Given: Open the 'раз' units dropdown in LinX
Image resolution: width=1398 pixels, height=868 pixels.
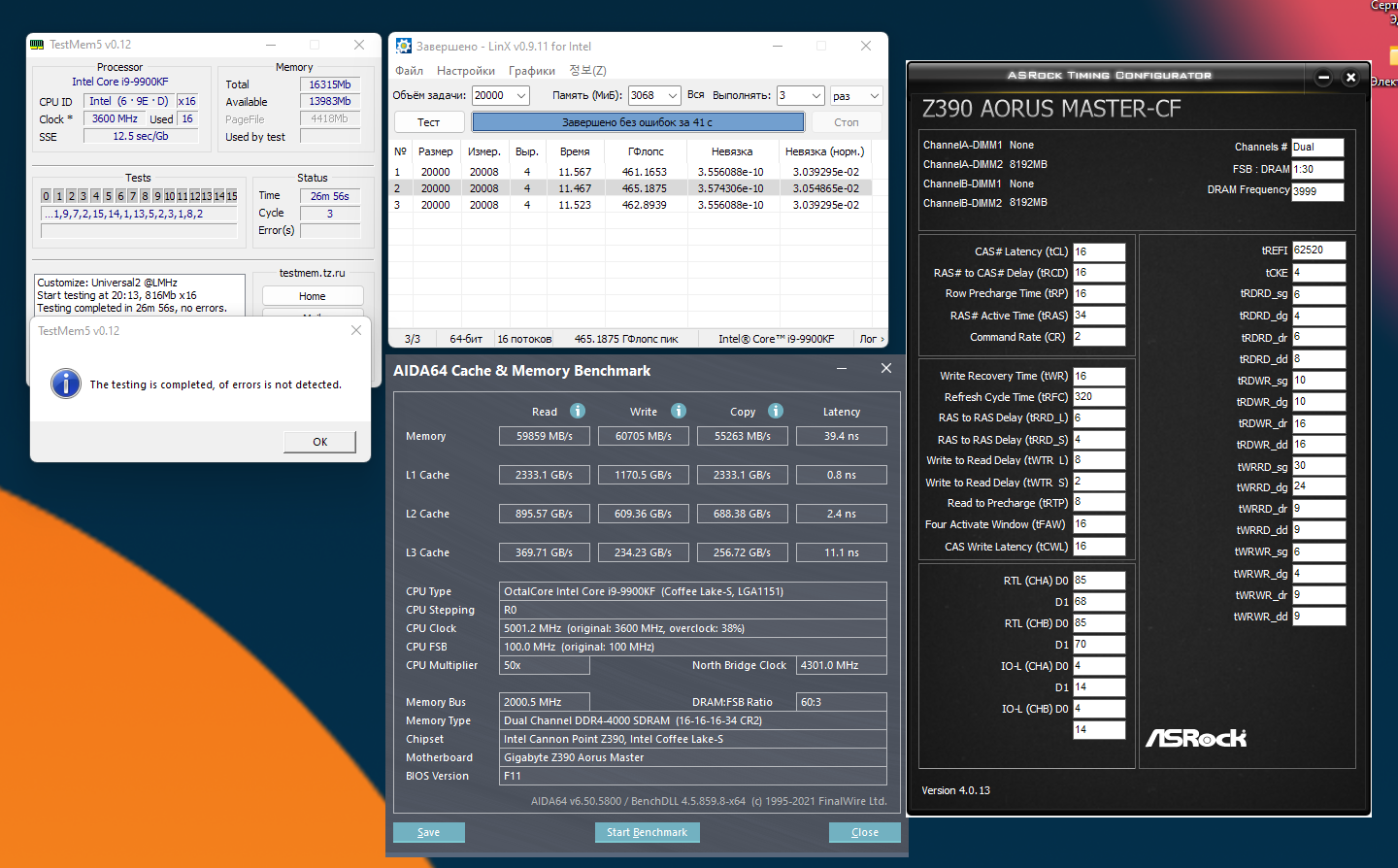Looking at the screenshot, I should tap(874, 95).
